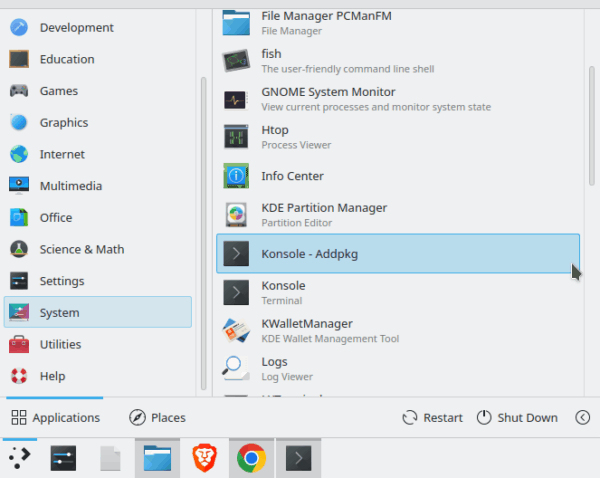Open Info Center icon

(236, 176)
